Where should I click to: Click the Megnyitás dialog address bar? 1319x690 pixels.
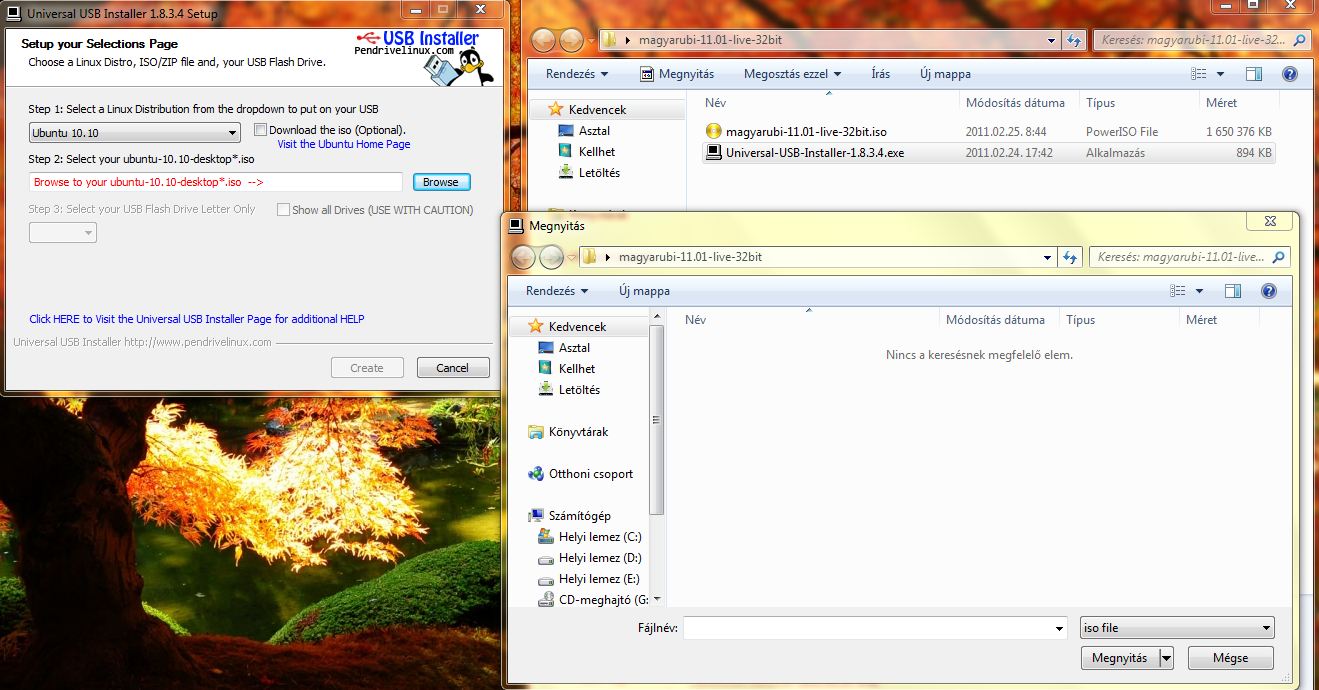pyautogui.click(x=818, y=257)
